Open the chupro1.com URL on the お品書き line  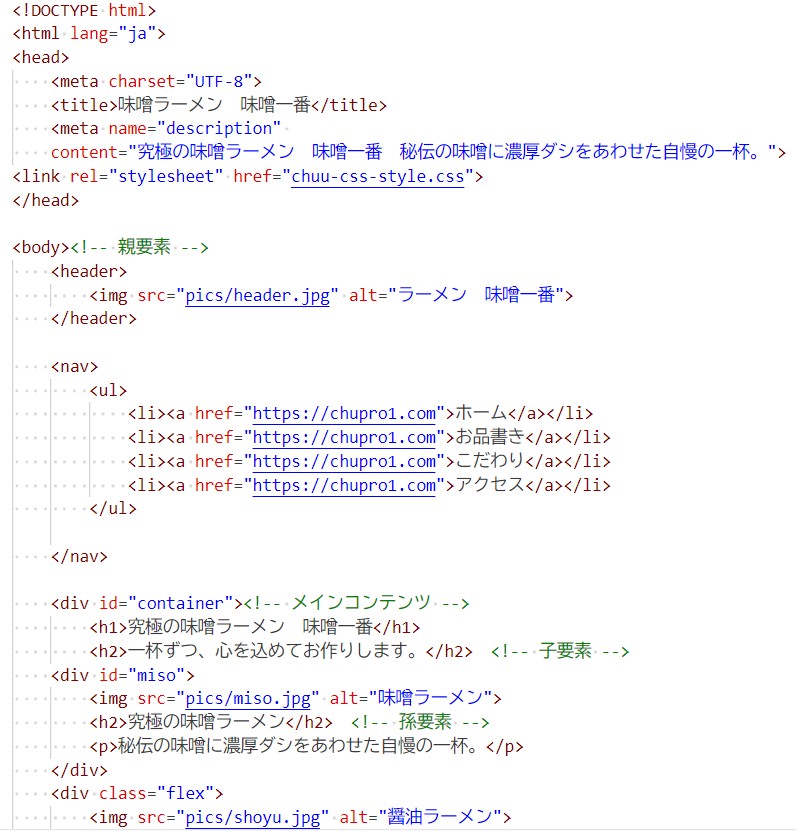pos(344,437)
